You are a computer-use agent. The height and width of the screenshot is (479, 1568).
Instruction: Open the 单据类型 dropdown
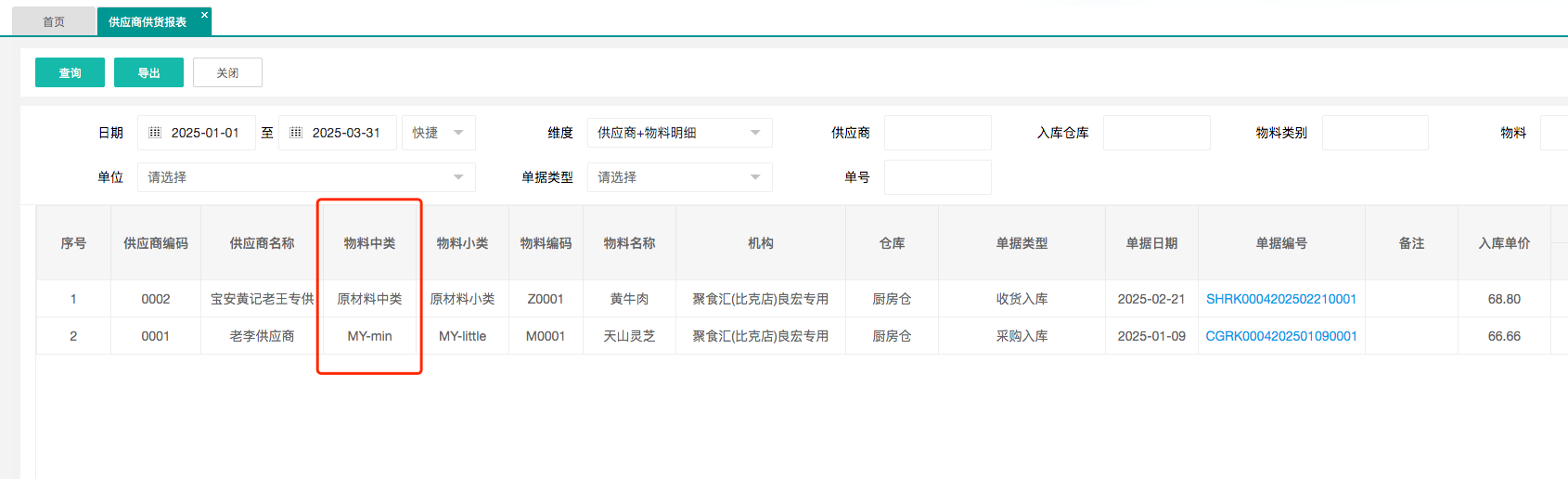click(679, 177)
